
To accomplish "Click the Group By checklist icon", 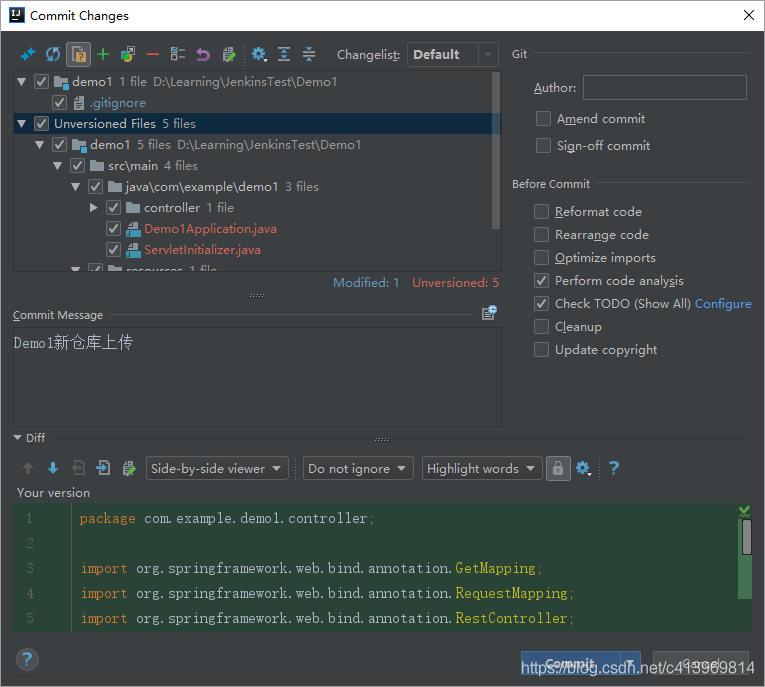I will (178, 54).
